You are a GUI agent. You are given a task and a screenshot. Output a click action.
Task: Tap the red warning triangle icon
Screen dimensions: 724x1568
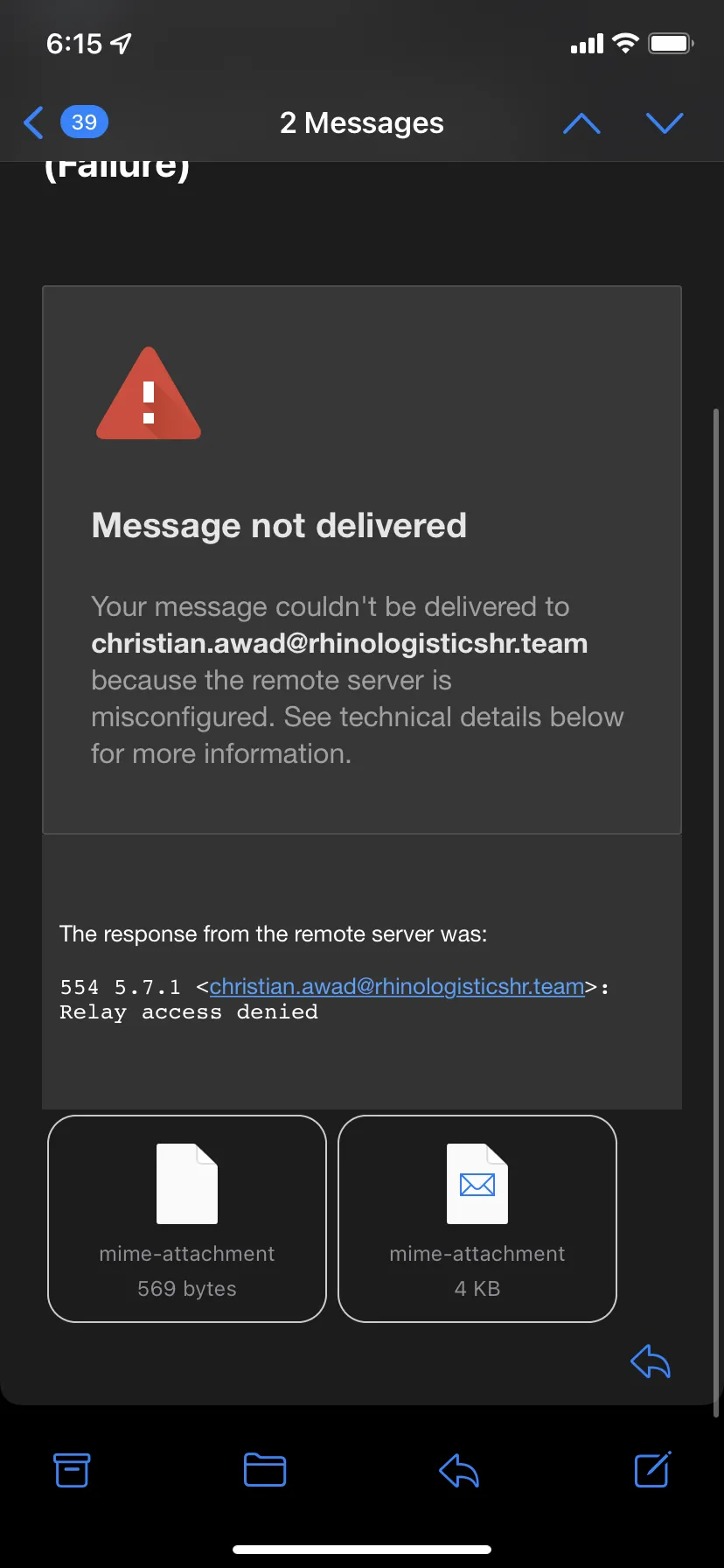[x=149, y=394]
